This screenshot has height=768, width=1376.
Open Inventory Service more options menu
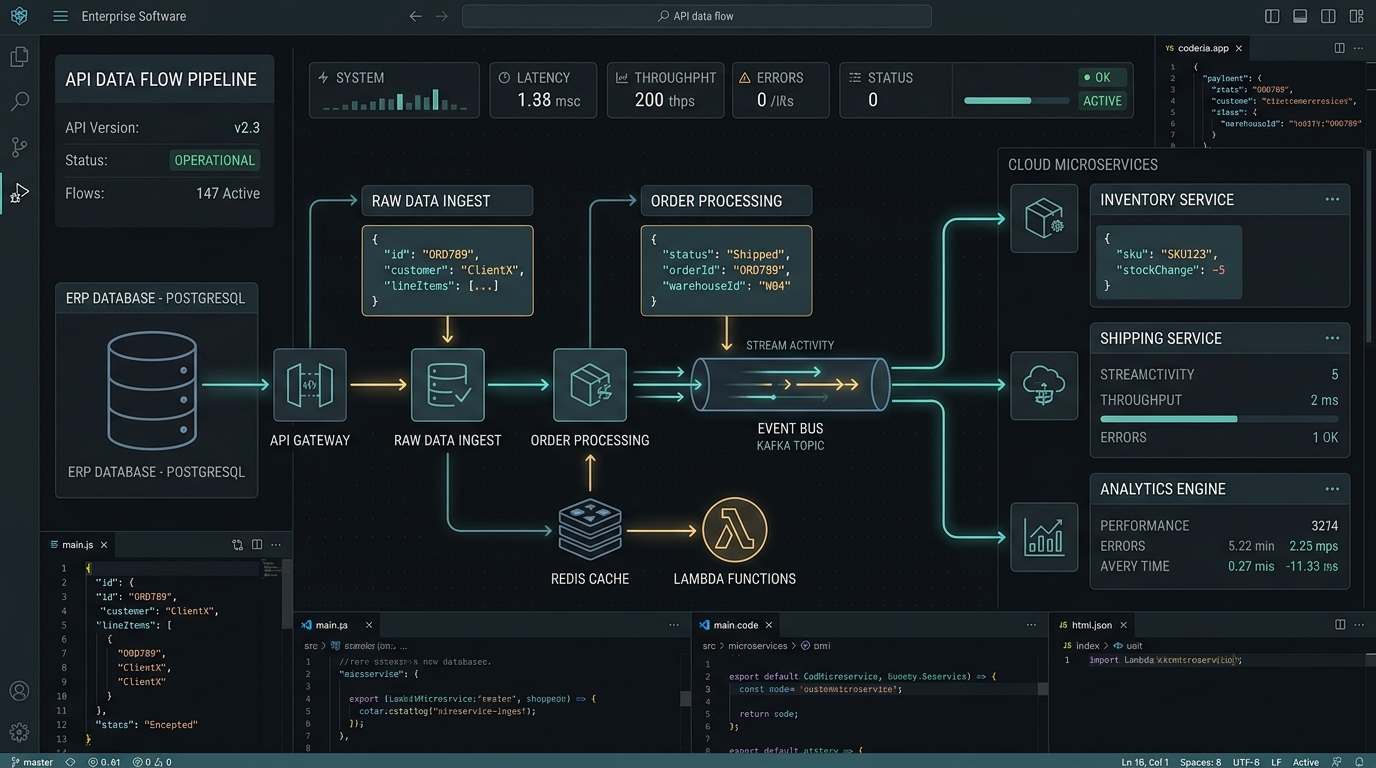[x=1332, y=199]
